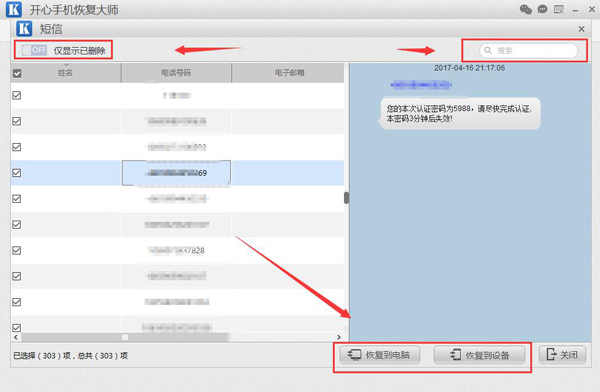The height and width of the screenshot is (392, 600).
Task: Focus the 搜索 search field
Action: click(x=528, y=50)
